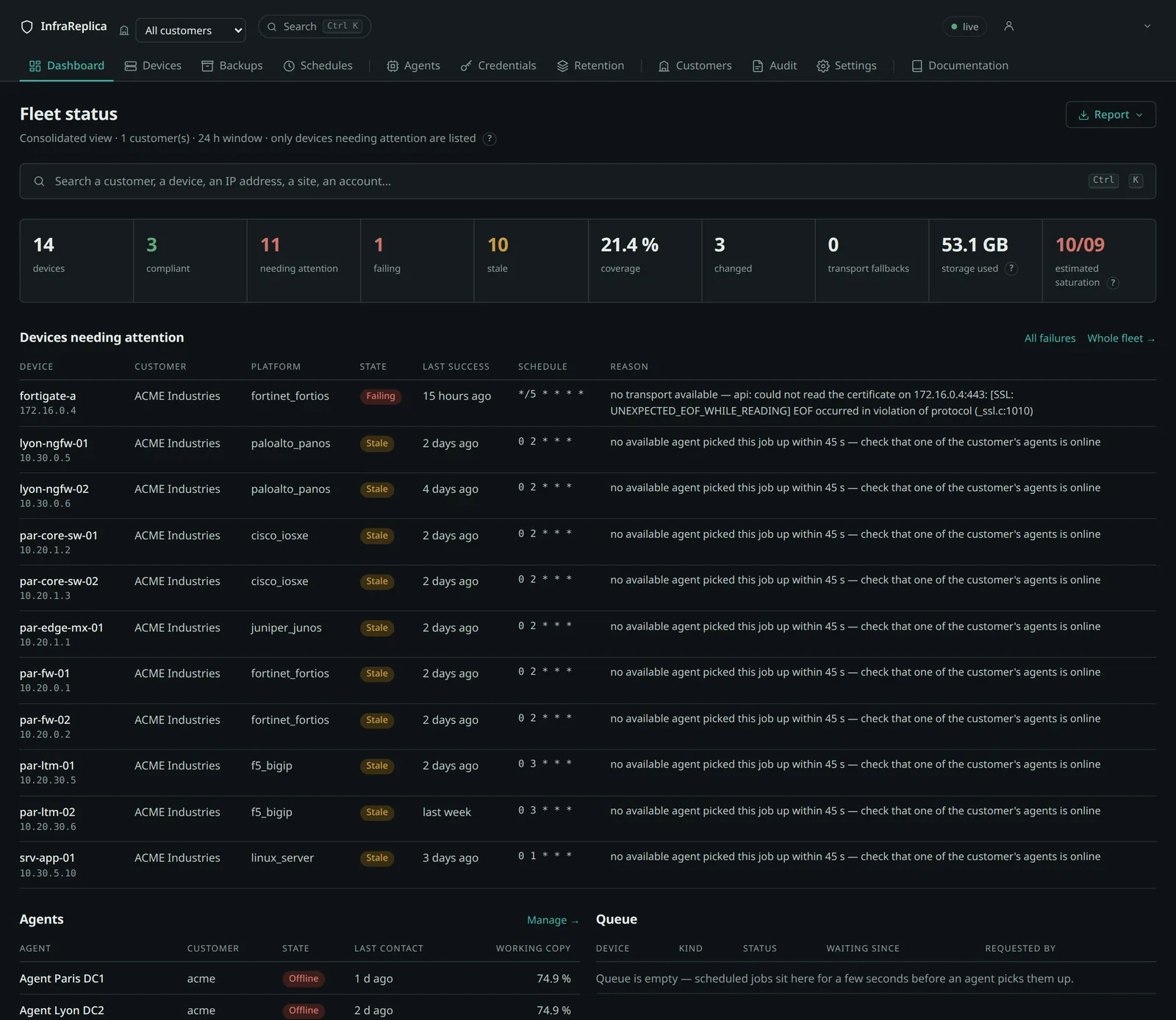This screenshot has height=1020, width=1176.
Task: Click the Agents chip icon
Action: tap(392, 66)
